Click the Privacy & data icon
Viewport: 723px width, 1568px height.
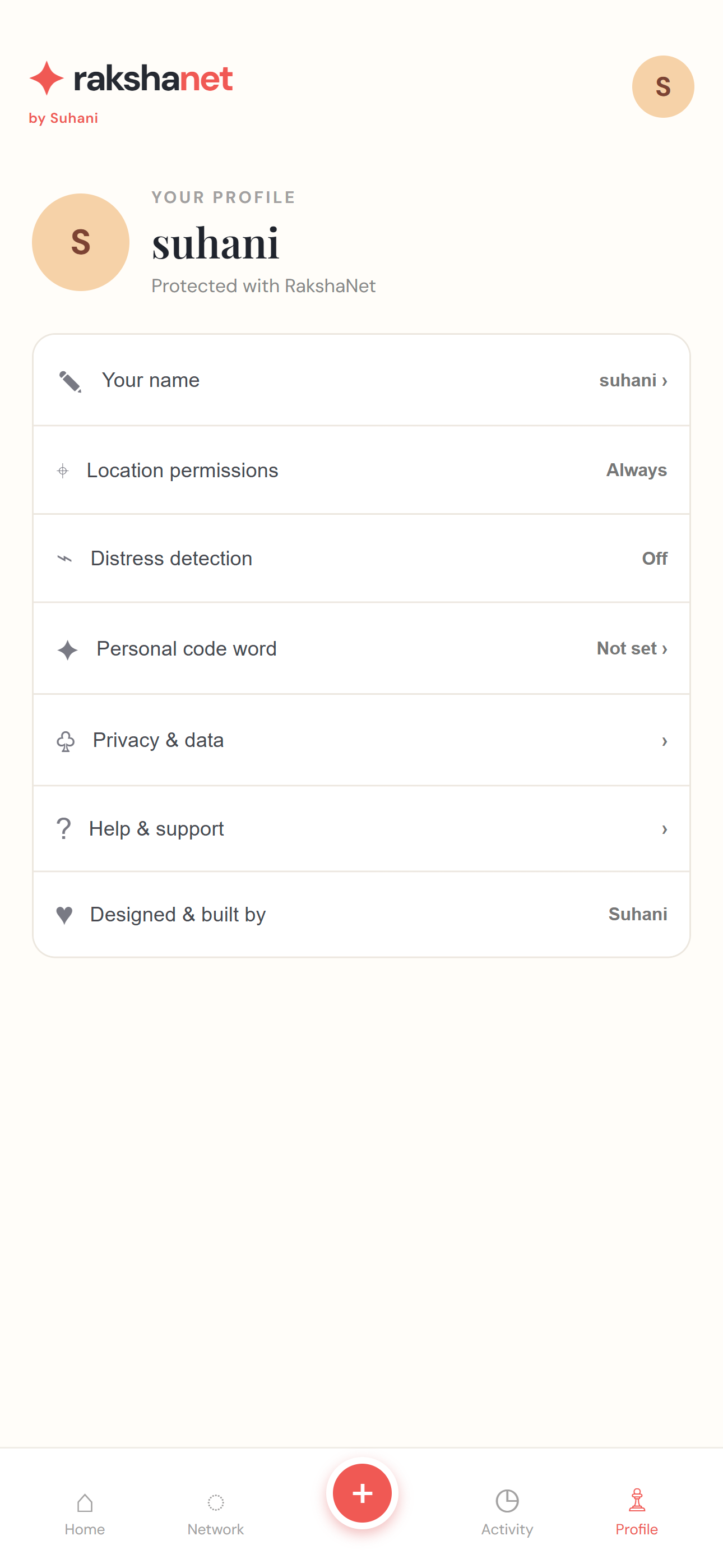coord(66,741)
